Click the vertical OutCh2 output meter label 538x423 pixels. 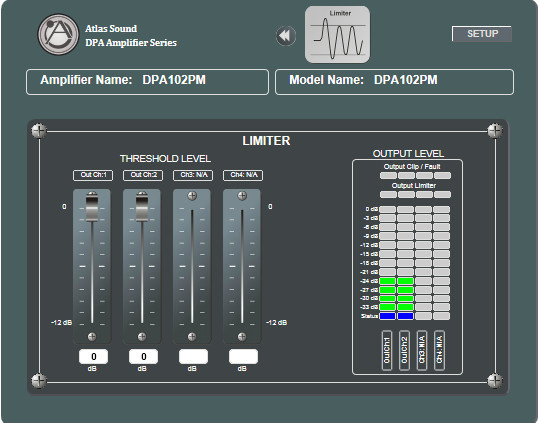pyautogui.click(x=404, y=351)
